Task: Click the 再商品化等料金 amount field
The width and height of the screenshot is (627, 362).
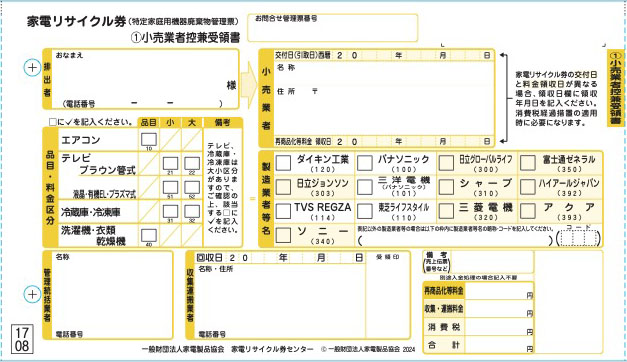Action: [x=499, y=291]
